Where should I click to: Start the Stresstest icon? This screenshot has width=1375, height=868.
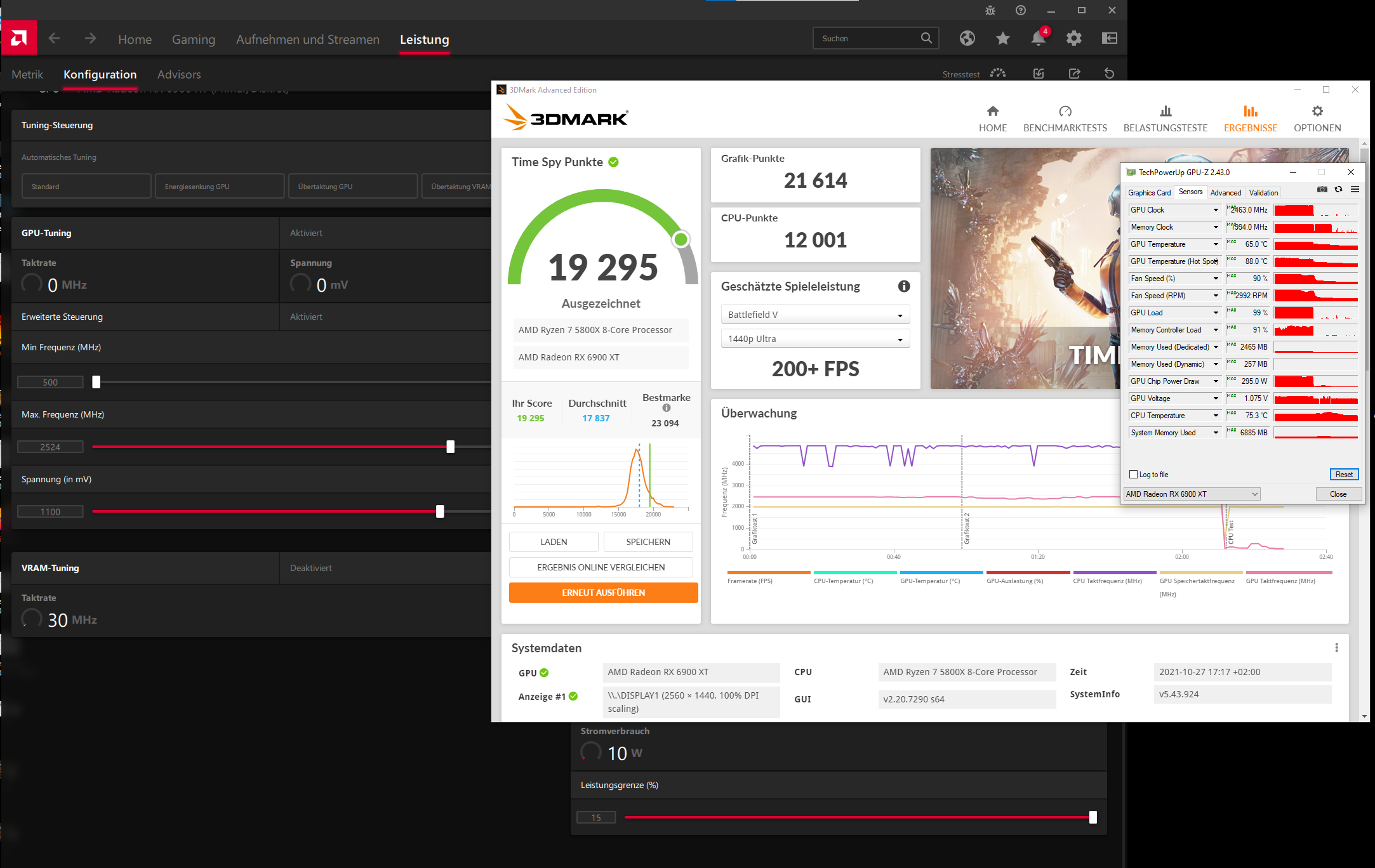pyautogui.click(x=998, y=74)
